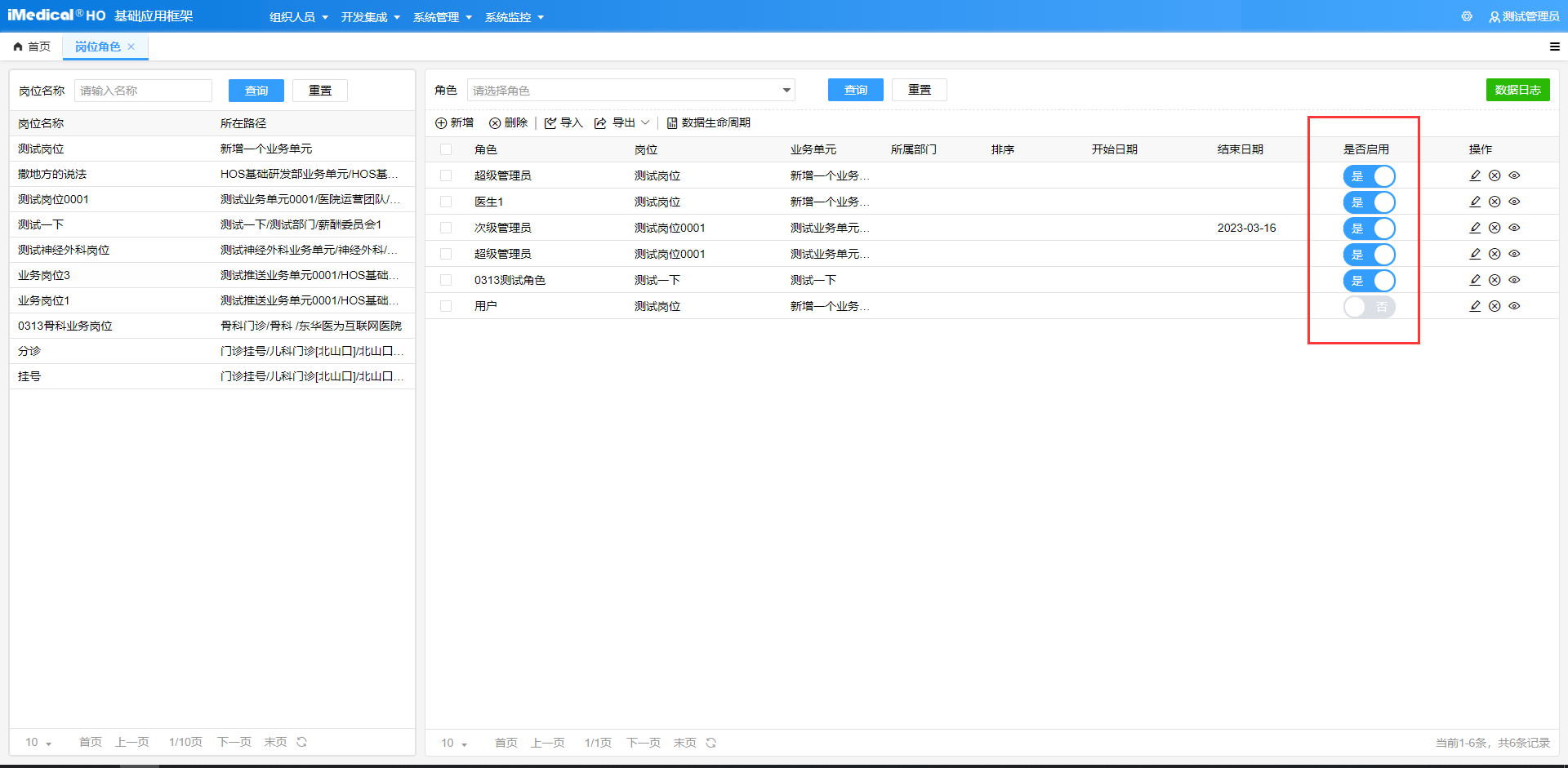Image resolution: width=1568 pixels, height=768 pixels.
Task: Select 撒地方的说法 row in position list
Action: [212, 174]
